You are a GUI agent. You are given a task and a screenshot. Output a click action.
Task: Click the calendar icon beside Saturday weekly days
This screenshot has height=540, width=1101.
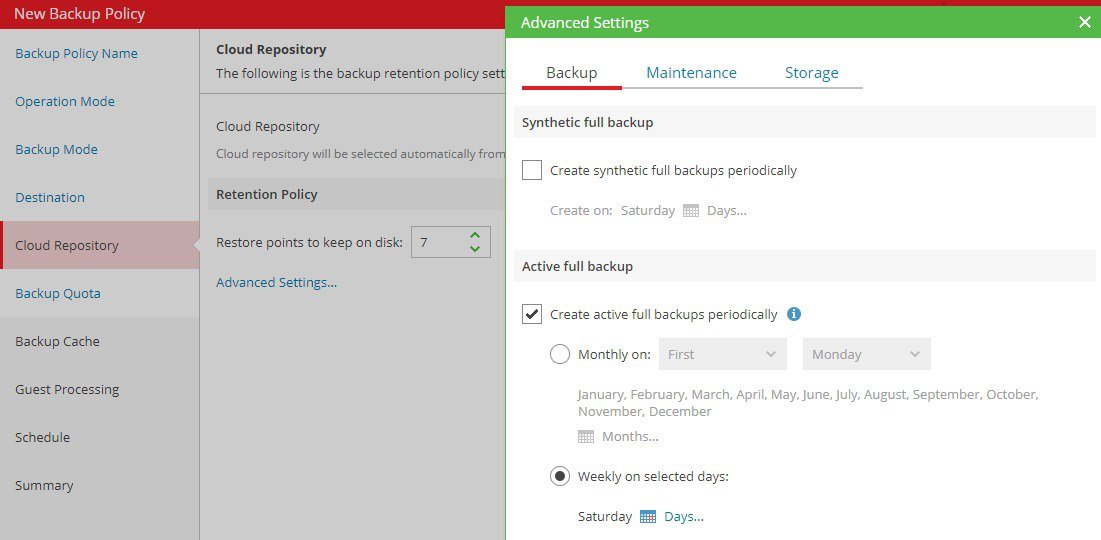click(x=648, y=517)
